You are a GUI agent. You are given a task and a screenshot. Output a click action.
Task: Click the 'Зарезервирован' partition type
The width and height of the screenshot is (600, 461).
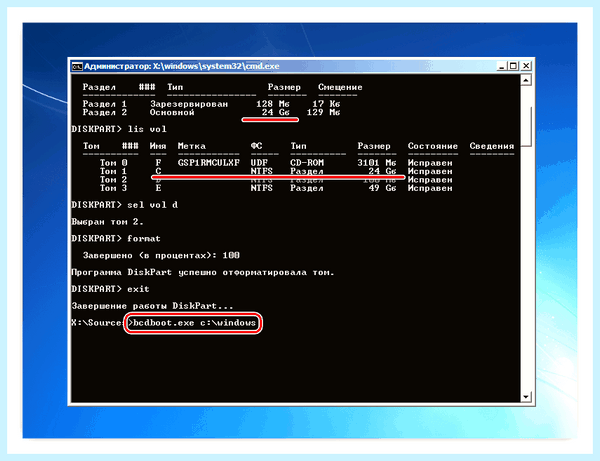click(x=189, y=104)
